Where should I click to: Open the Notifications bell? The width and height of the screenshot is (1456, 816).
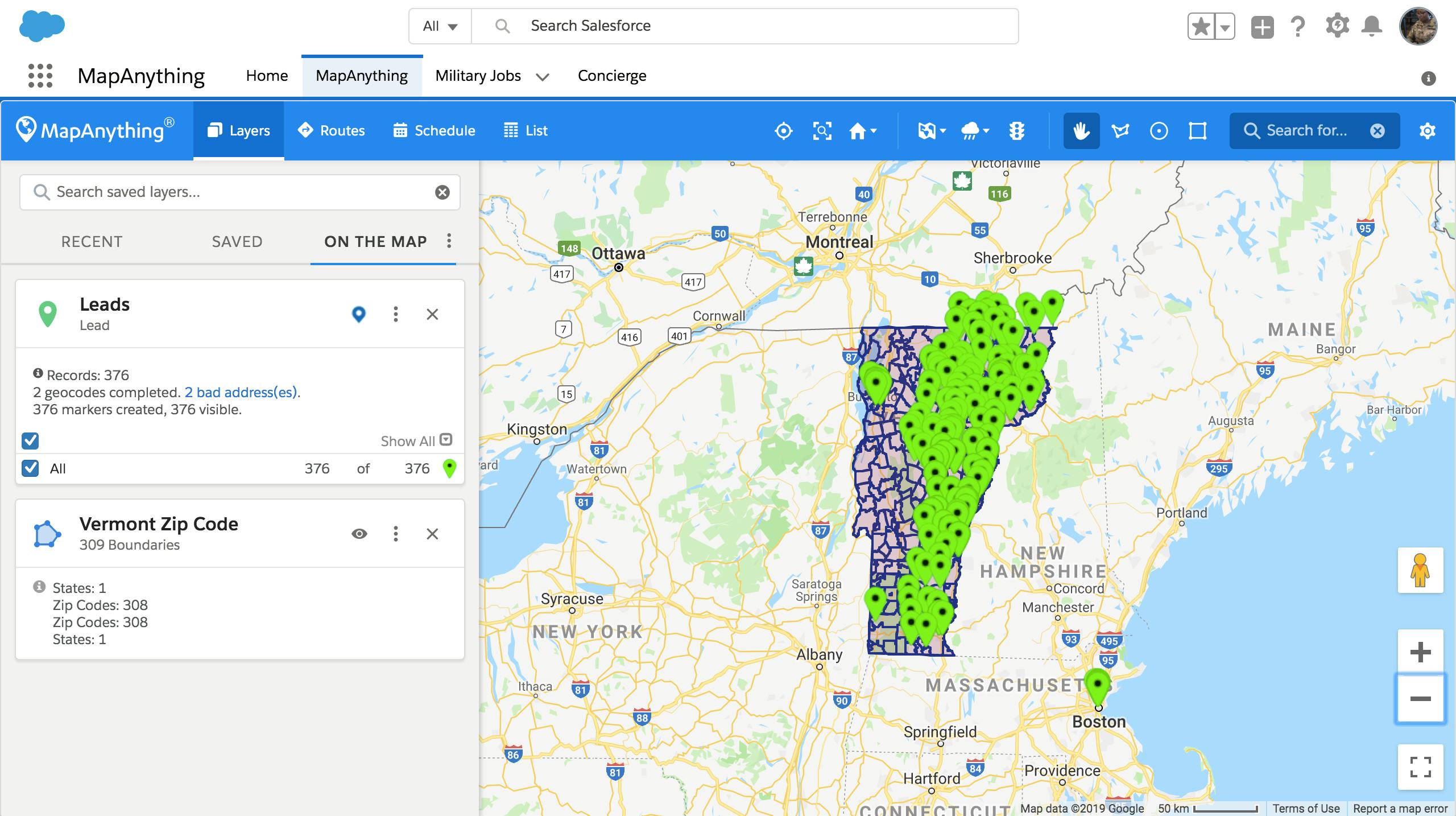[x=1372, y=26]
